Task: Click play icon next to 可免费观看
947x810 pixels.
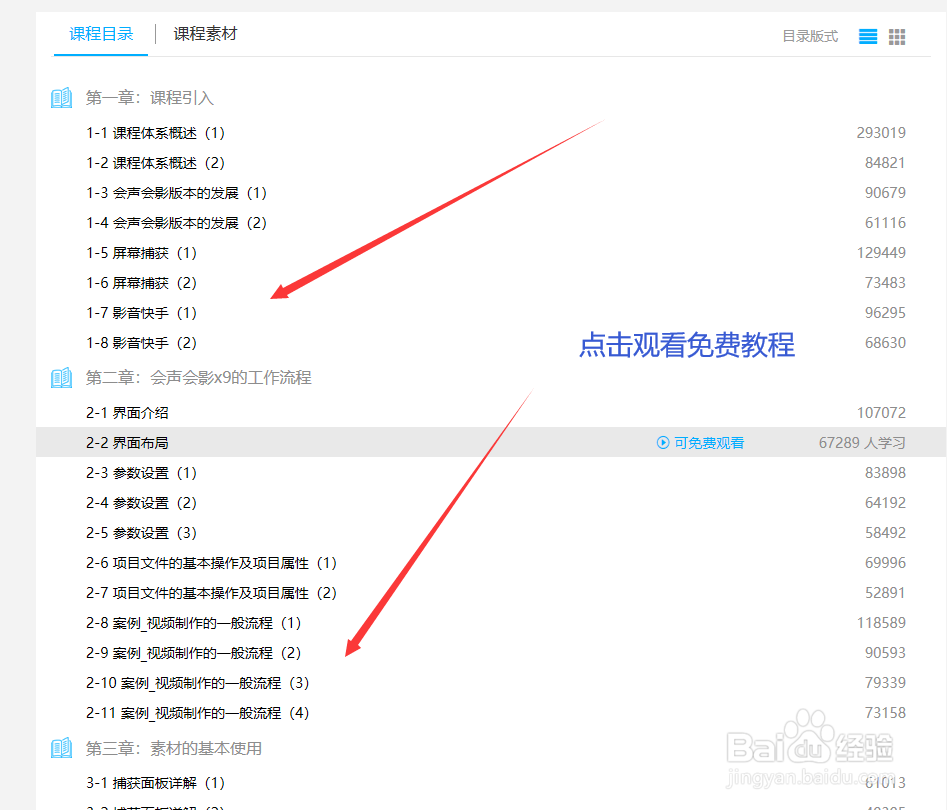Action: 663,443
